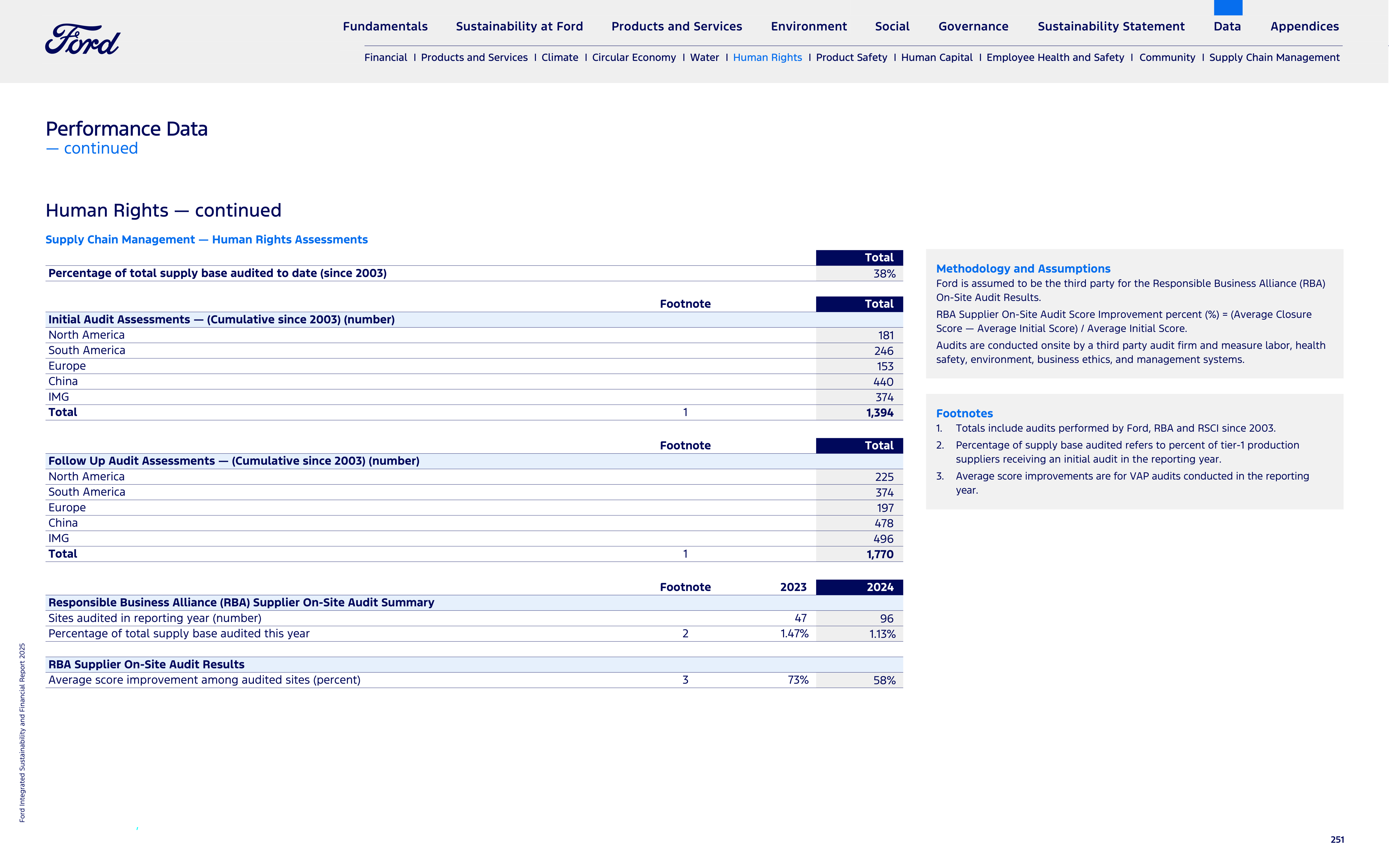Image resolution: width=1389 pixels, height=868 pixels.
Task: Click RBA Supplier On-Site Audit Results header
Action: pyautogui.click(x=474, y=665)
